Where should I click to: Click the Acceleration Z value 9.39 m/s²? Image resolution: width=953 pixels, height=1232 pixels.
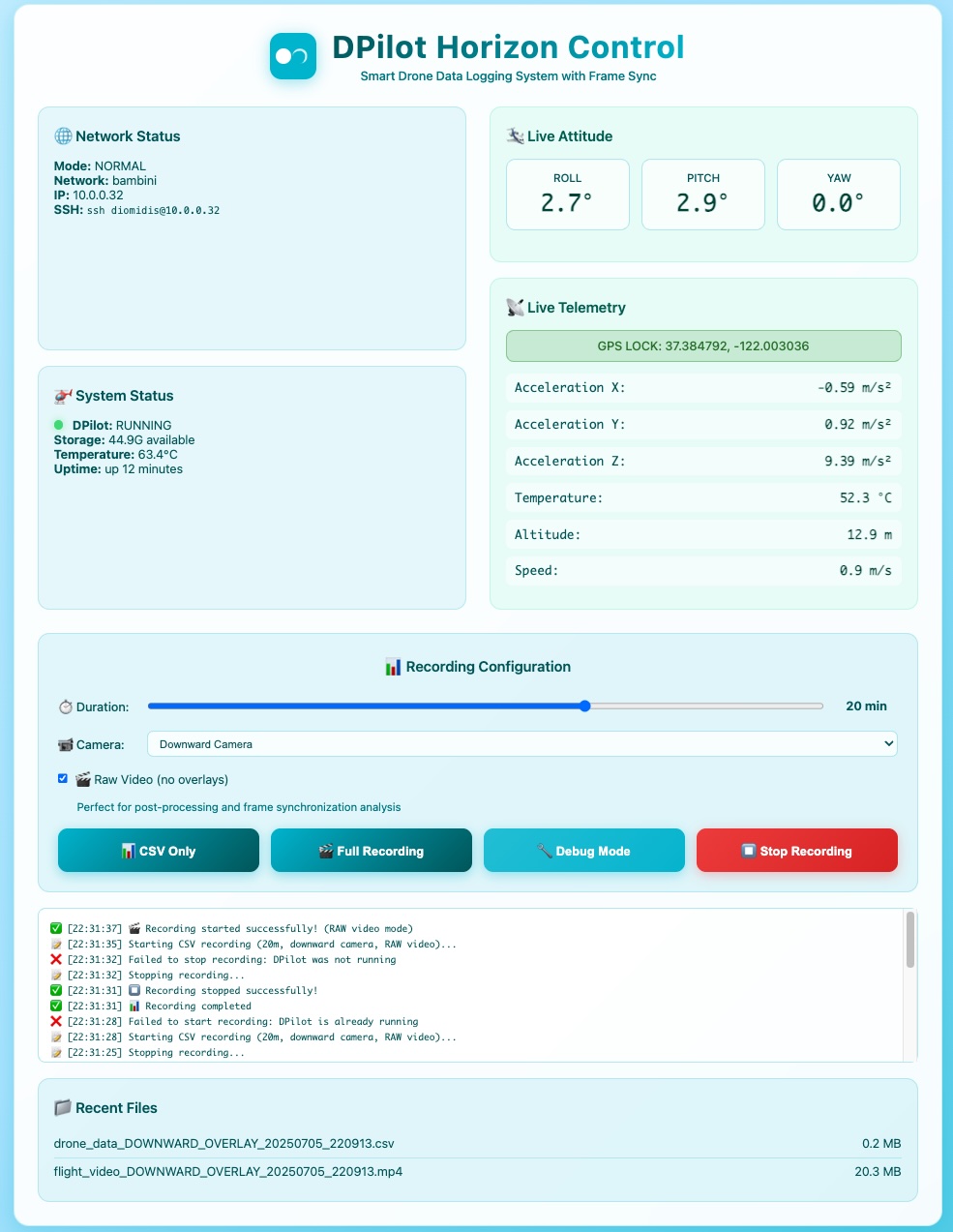[x=858, y=461]
